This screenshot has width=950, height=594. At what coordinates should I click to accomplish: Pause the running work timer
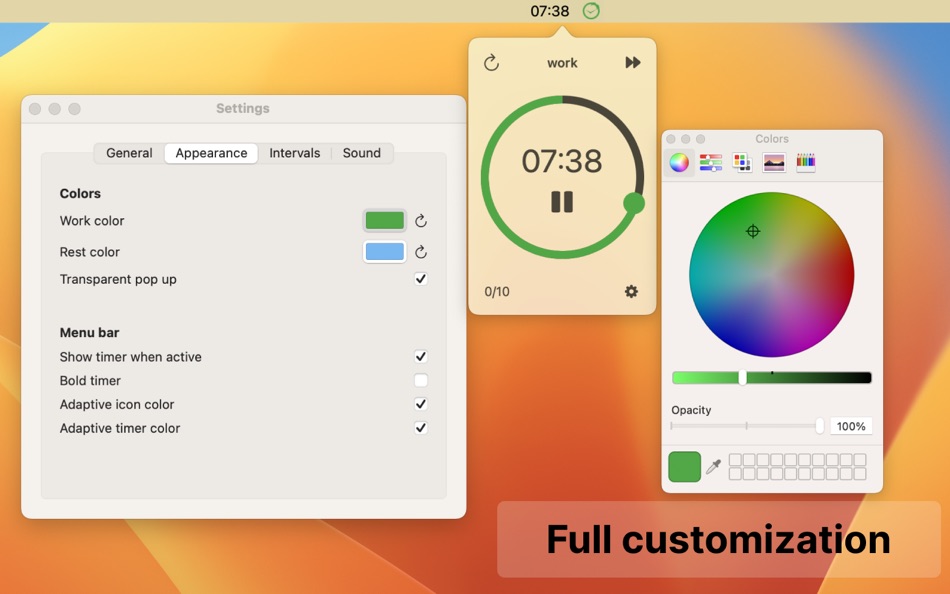(562, 202)
